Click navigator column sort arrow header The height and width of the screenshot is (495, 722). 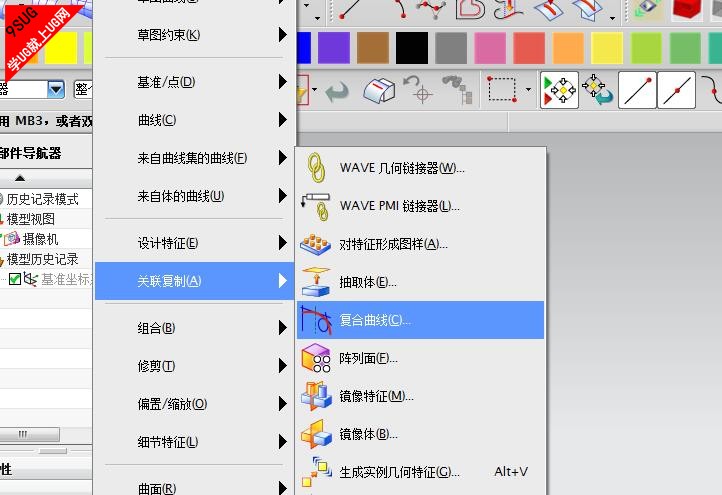(19, 178)
